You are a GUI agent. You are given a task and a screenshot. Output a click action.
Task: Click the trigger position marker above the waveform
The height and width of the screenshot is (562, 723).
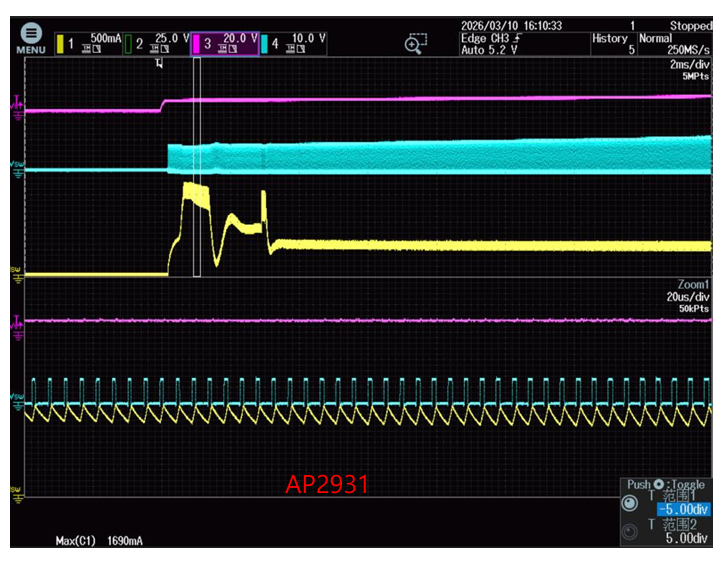[x=159, y=63]
